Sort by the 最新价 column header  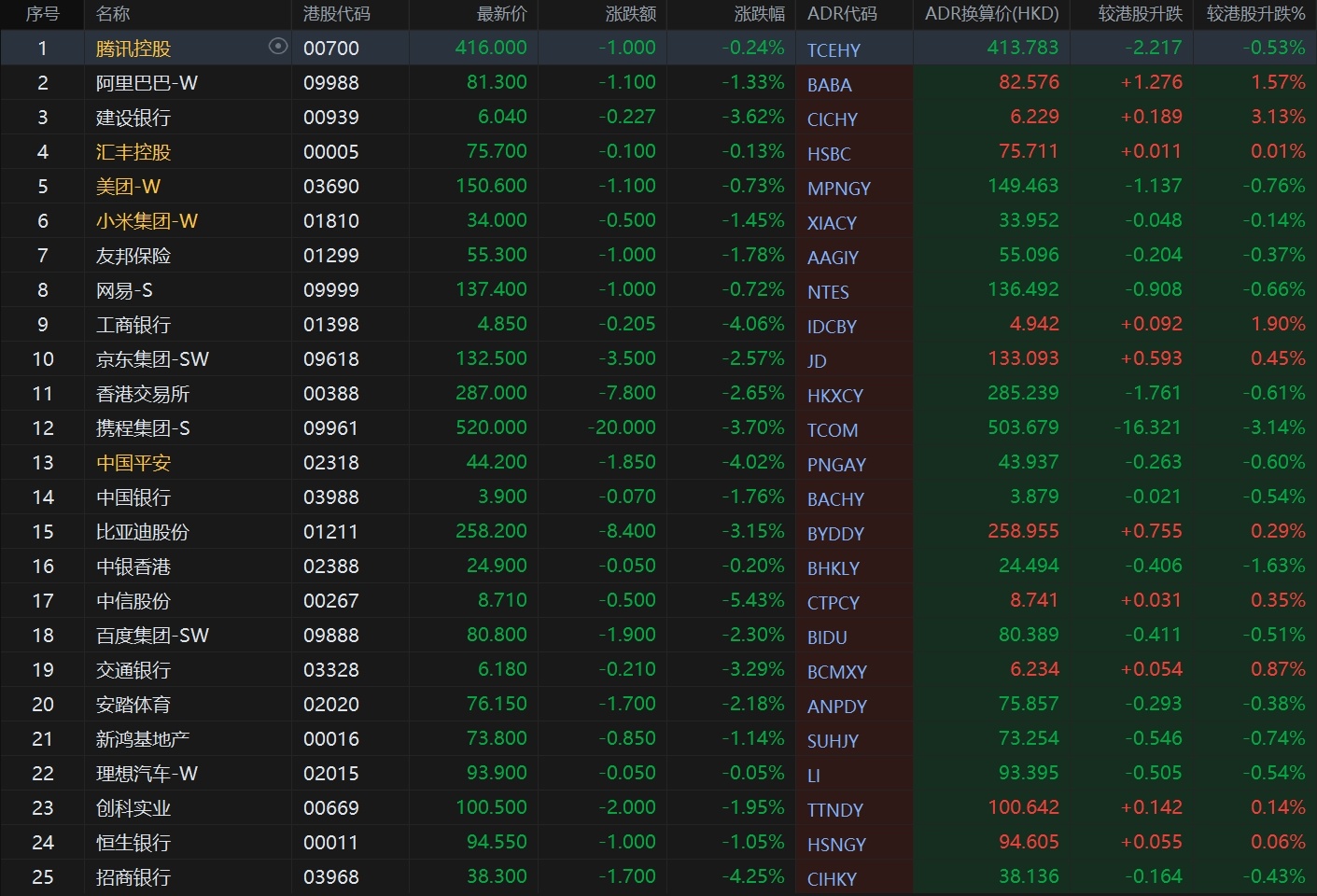tap(501, 14)
